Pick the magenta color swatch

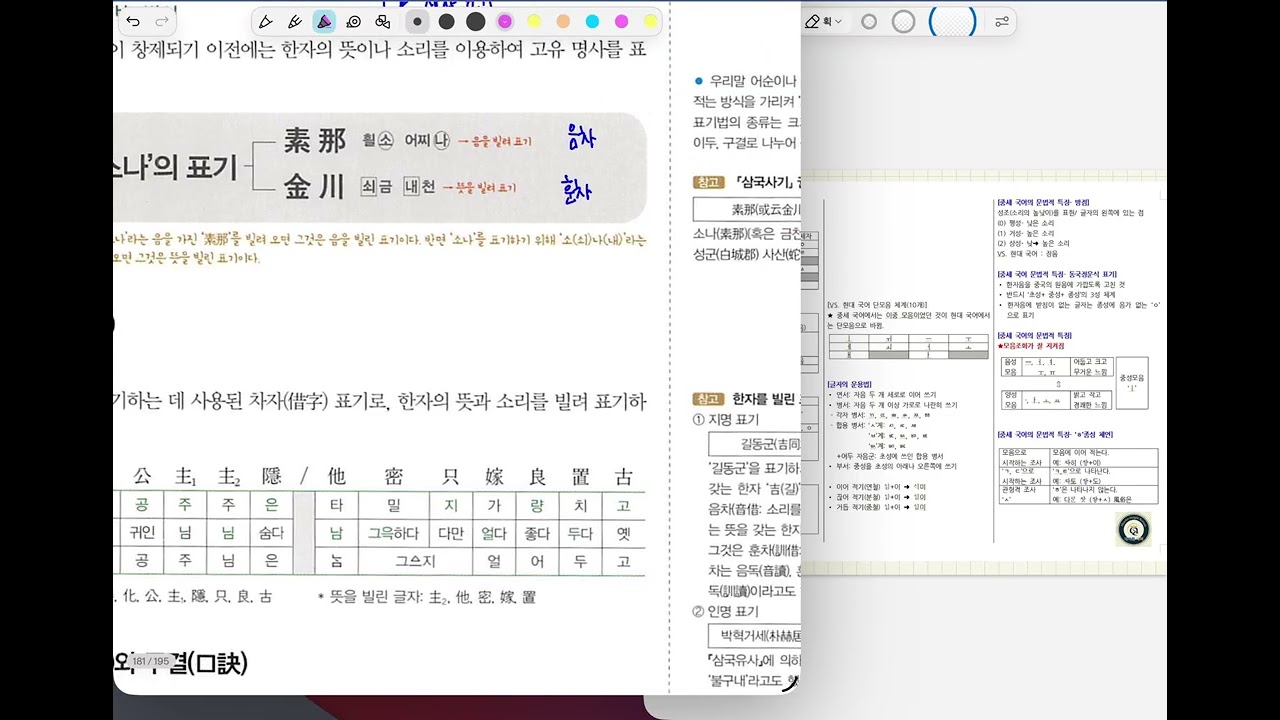(621, 21)
